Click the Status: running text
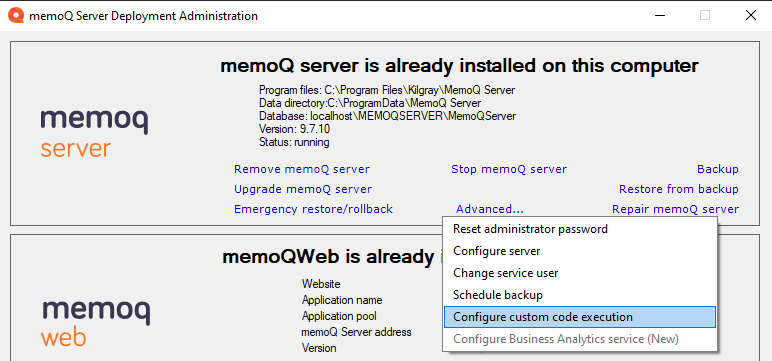Screen dimensions: 772x361 click(x=294, y=143)
